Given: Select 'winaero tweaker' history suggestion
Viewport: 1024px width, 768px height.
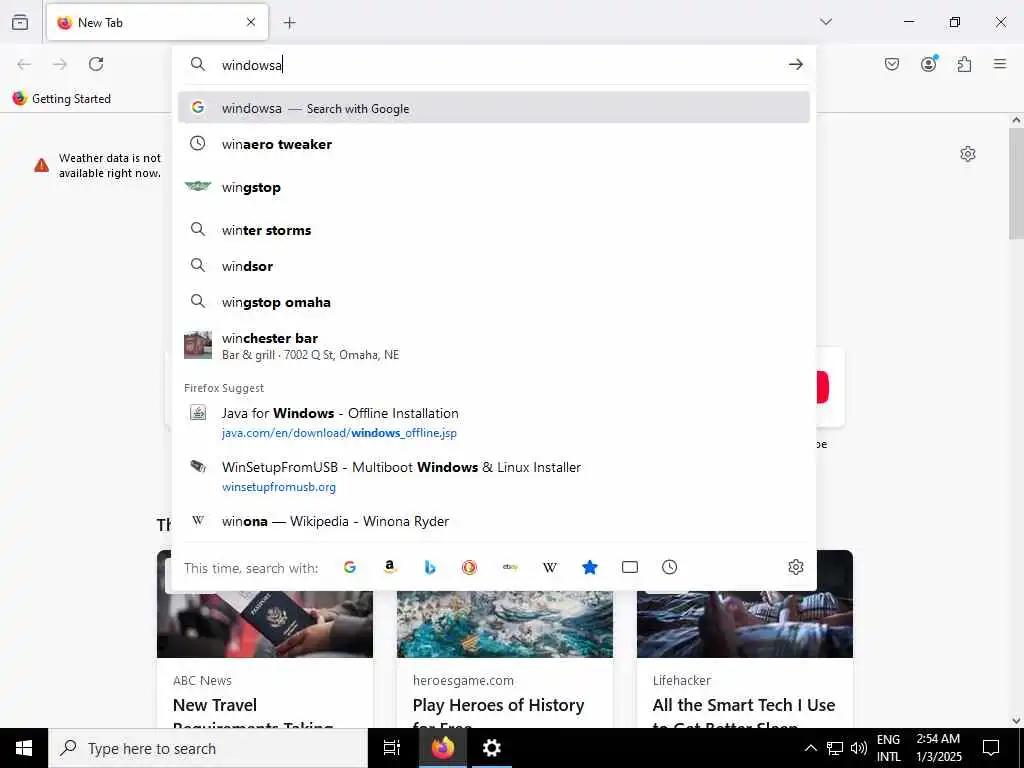Looking at the screenshot, I should (x=494, y=144).
